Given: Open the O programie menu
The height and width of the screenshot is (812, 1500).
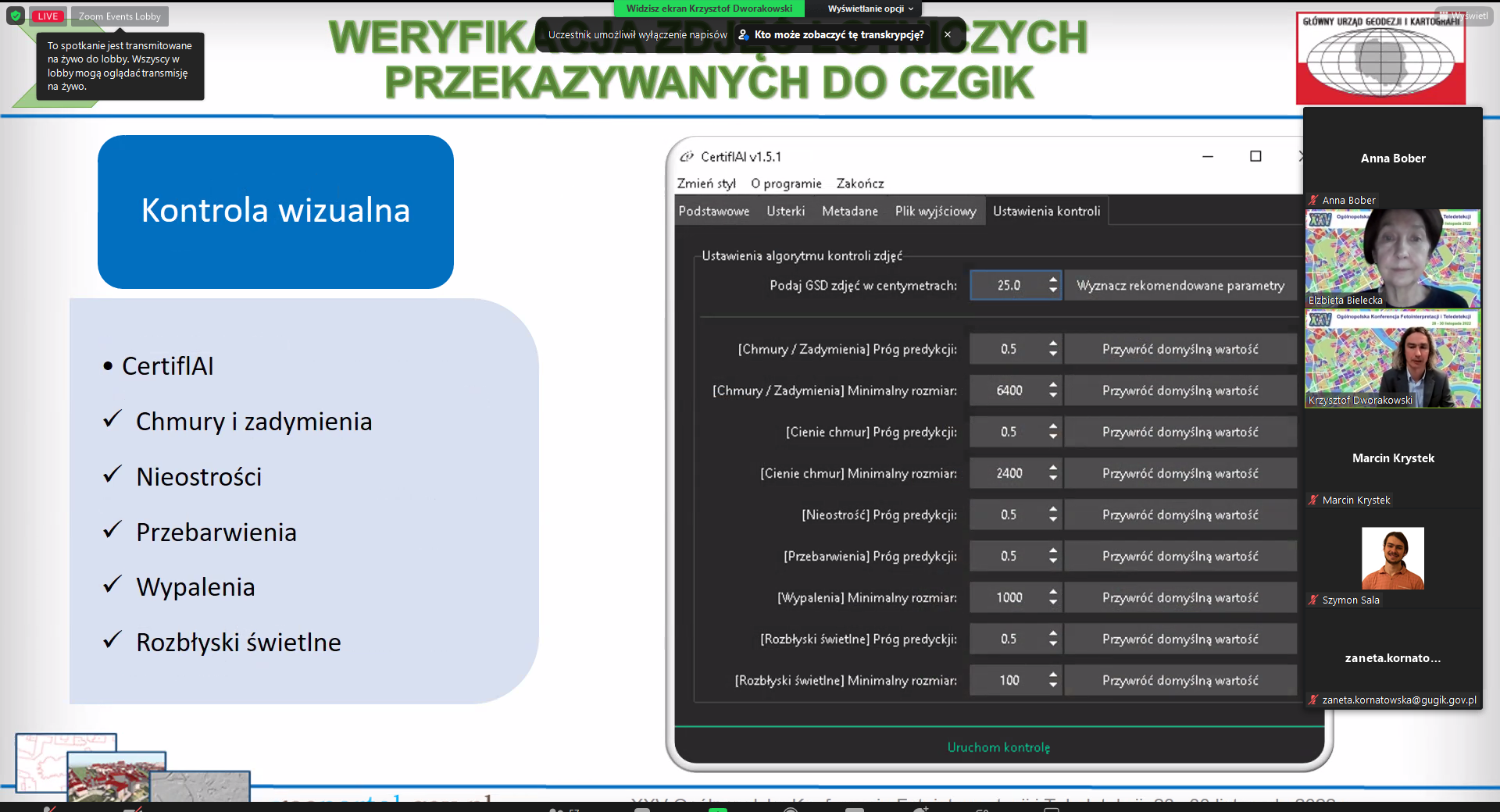Looking at the screenshot, I should point(785,183).
